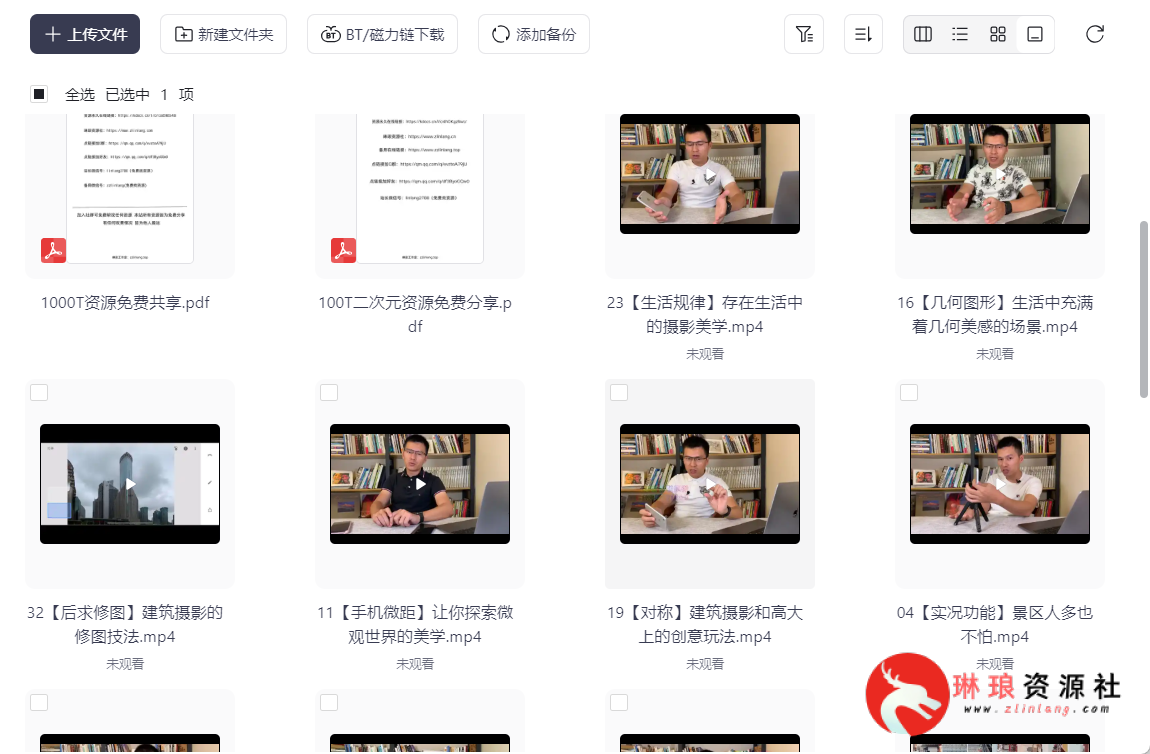Check the box for 32【后求修图】video
Viewport: 1150px width, 754px height.
pos(39,392)
